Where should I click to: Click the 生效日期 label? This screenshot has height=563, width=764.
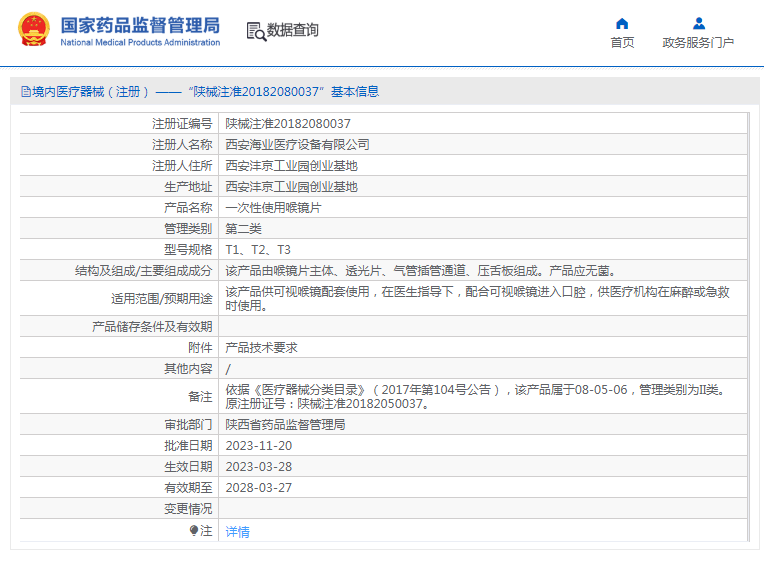[x=188, y=466]
